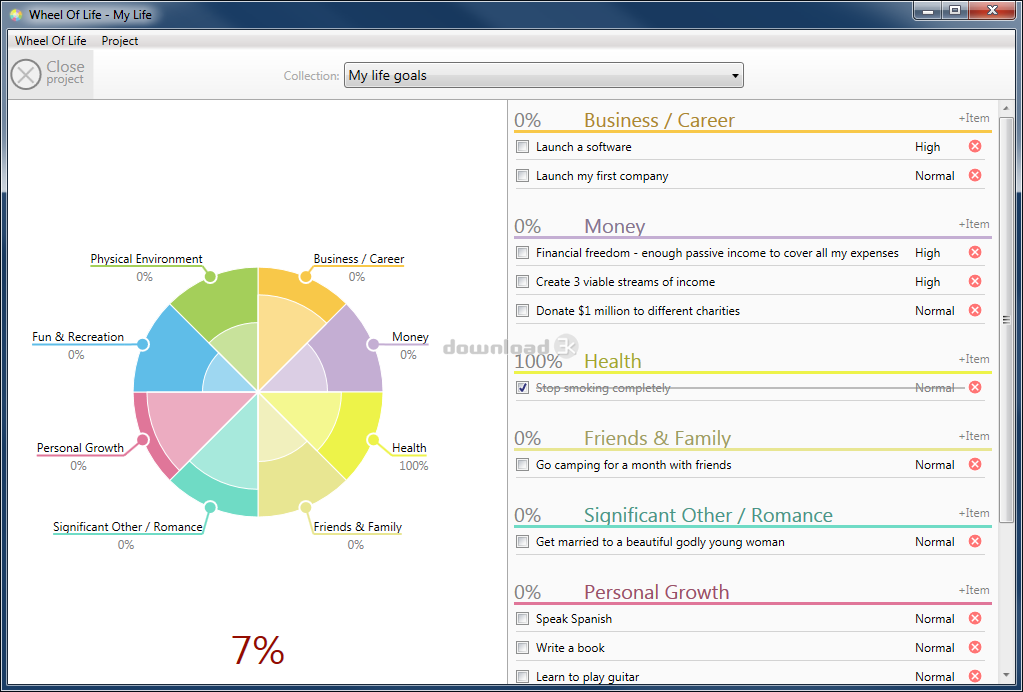Image resolution: width=1023 pixels, height=692 pixels.
Task: Add item to Business / Career section
Action: (x=973, y=118)
